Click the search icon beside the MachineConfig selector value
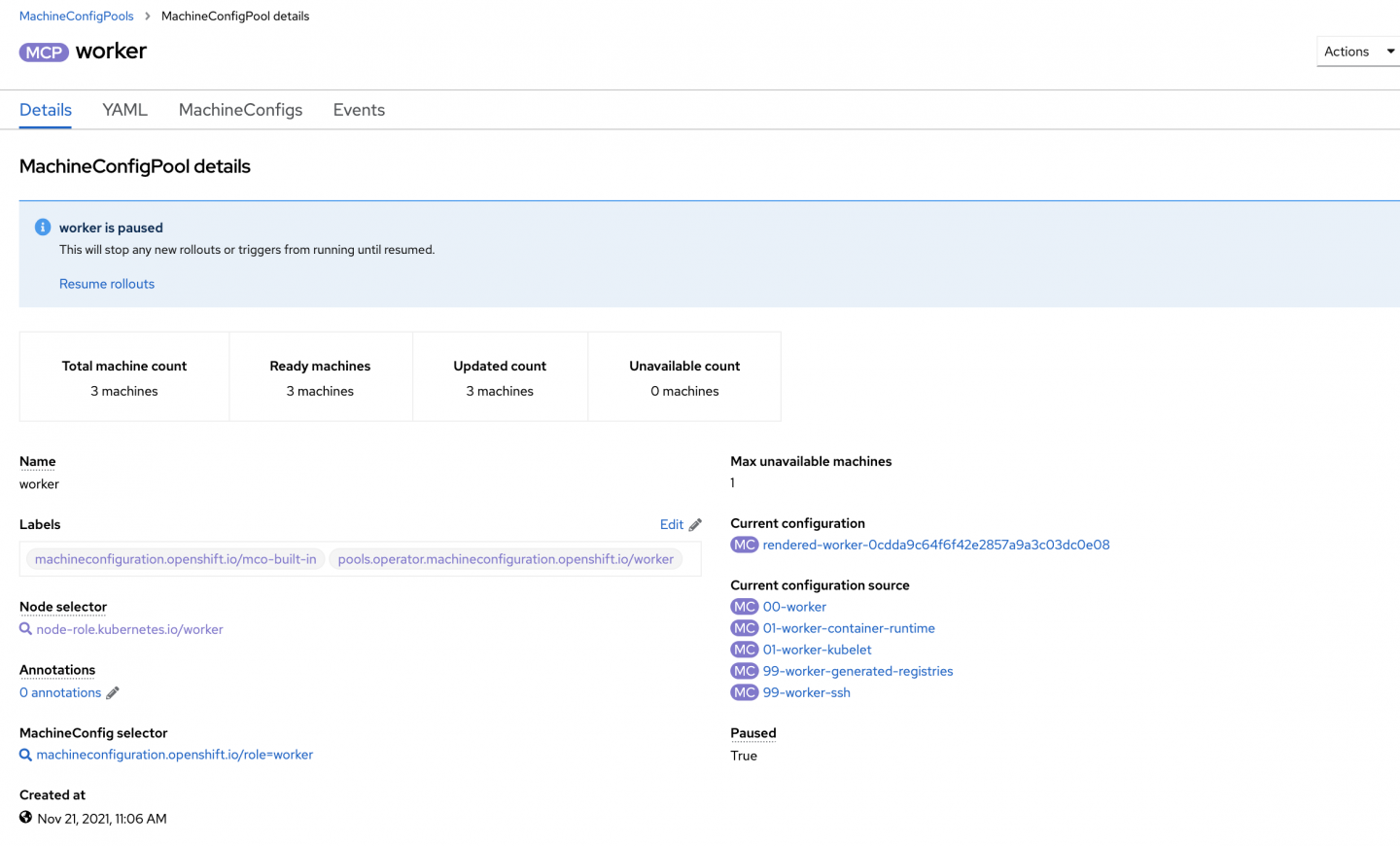Screen dimensions: 1400x846 (26, 755)
